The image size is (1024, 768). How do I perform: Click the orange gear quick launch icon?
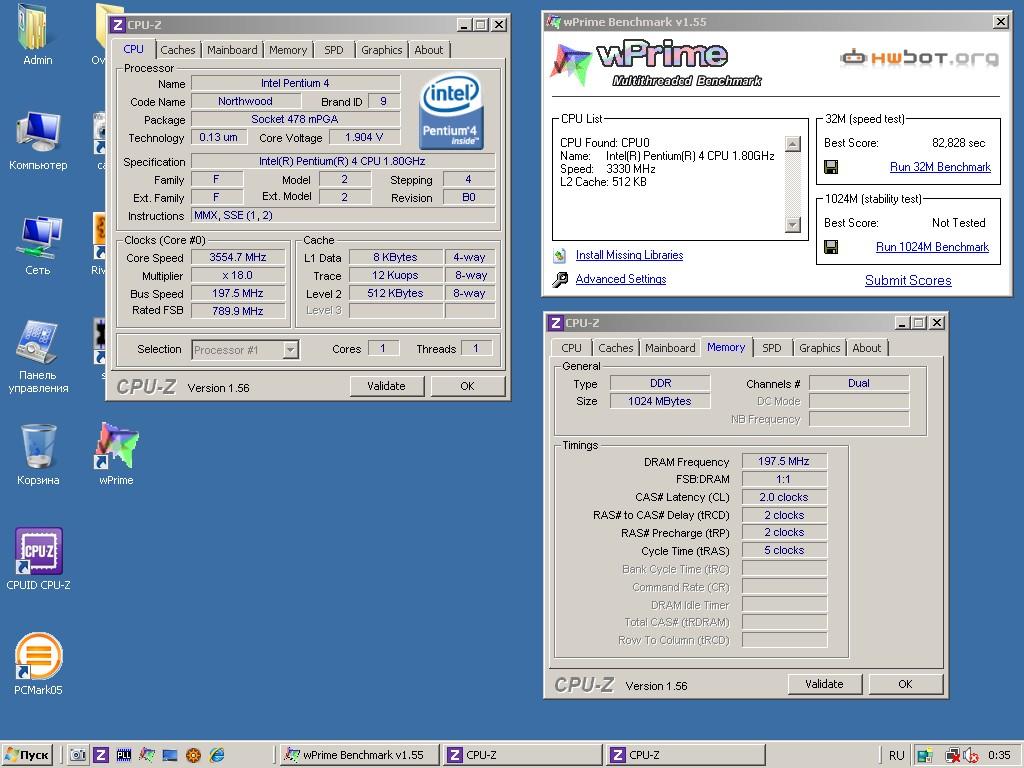coord(193,755)
